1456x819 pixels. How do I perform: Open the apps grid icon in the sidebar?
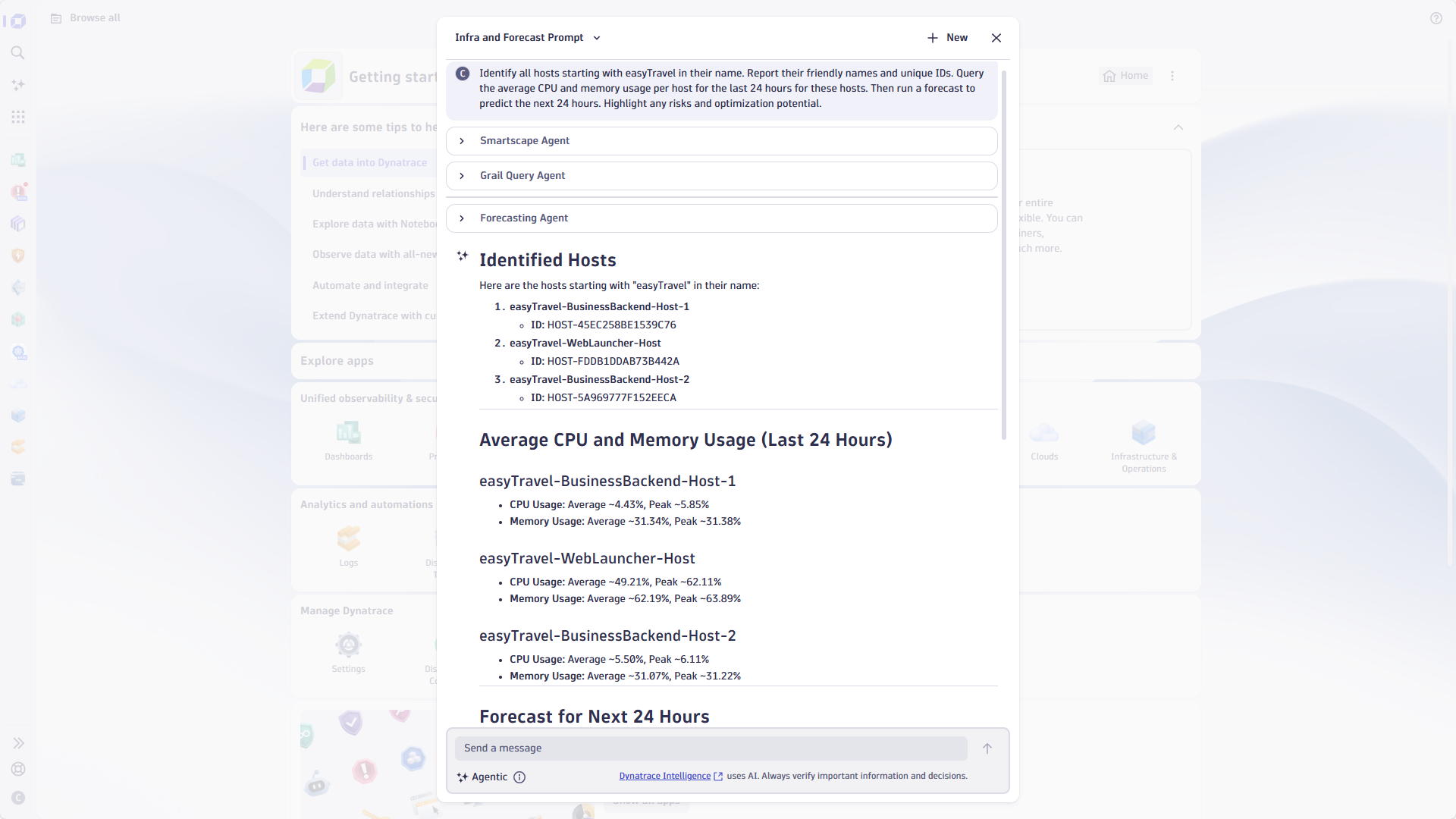coord(18,117)
